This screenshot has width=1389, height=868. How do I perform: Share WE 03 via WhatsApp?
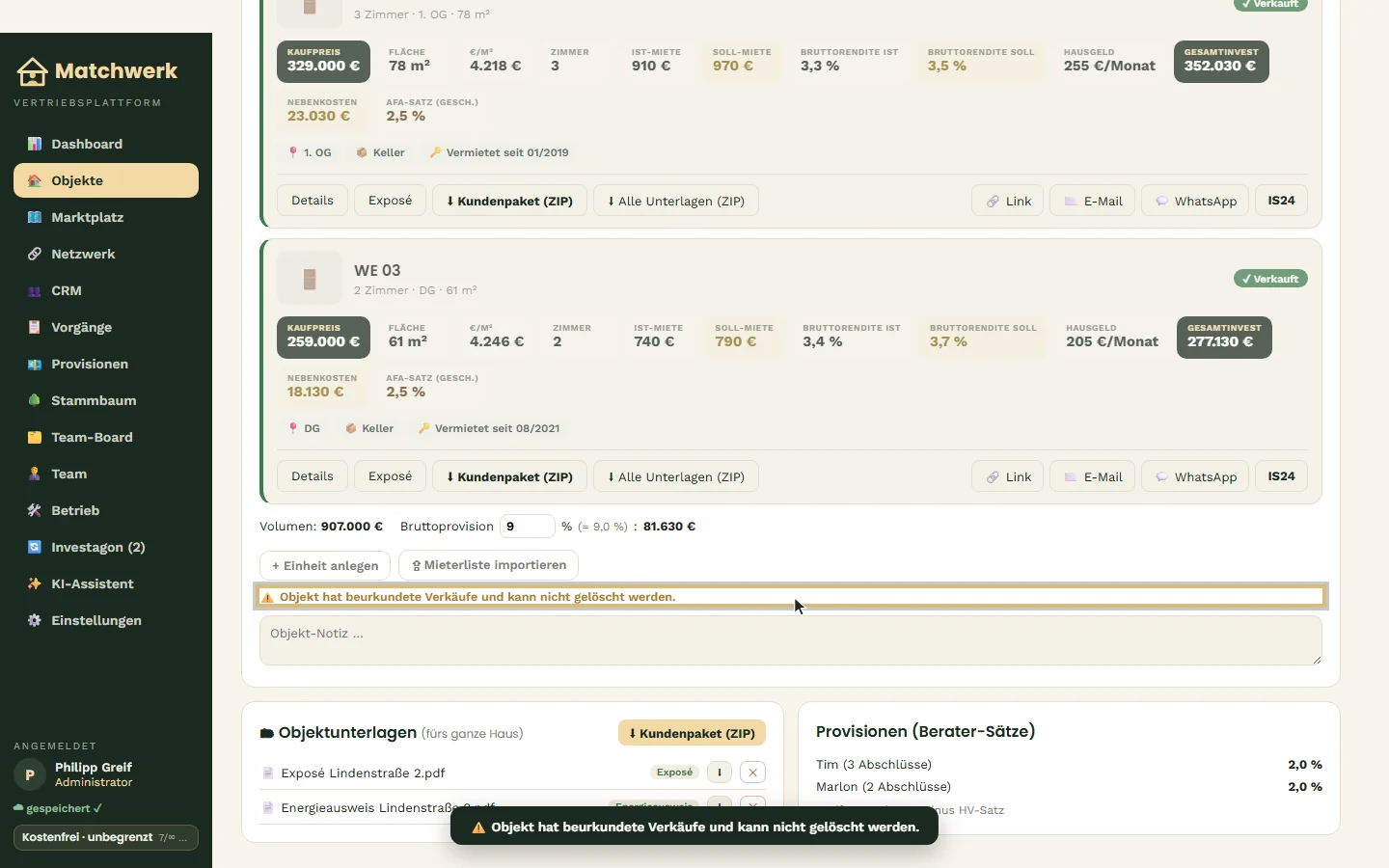pos(1196,476)
